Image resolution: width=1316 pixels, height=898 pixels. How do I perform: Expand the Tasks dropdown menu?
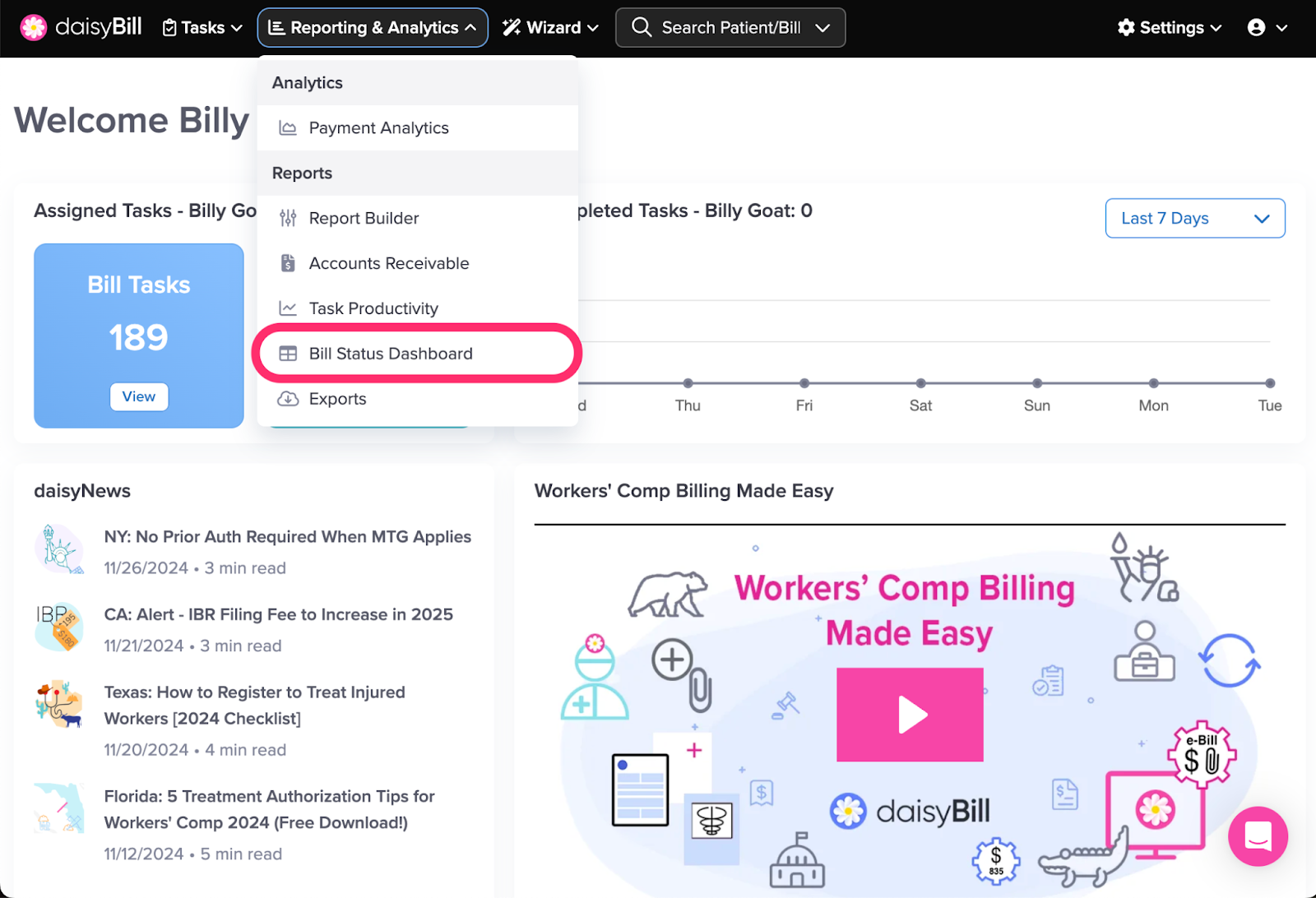click(x=202, y=28)
